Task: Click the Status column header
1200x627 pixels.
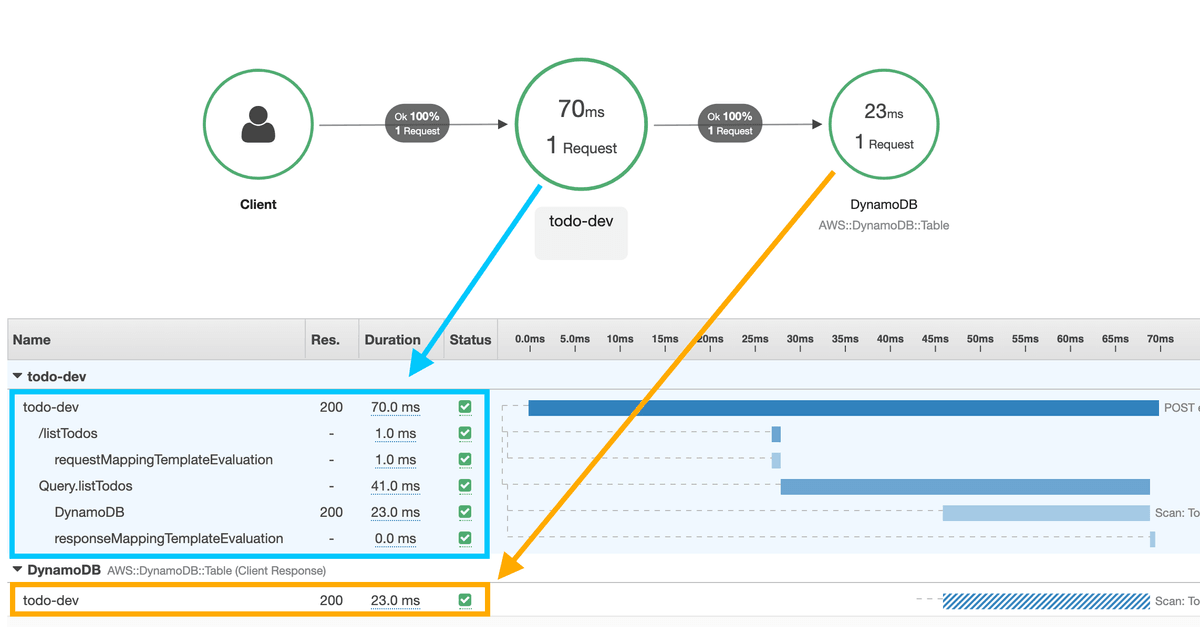Action: (x=470, y=339)
